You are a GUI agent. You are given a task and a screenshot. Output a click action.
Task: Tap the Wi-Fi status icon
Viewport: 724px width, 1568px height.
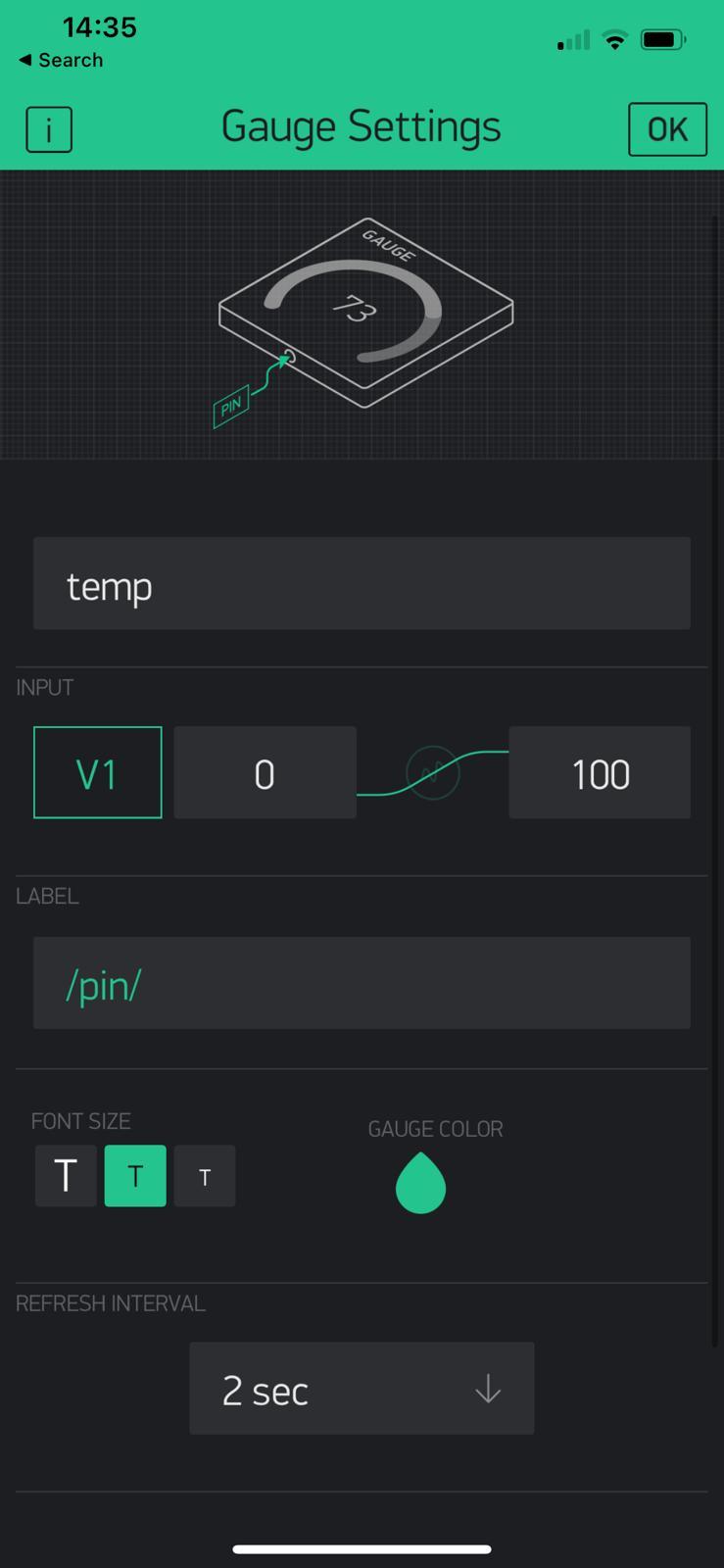615,40
